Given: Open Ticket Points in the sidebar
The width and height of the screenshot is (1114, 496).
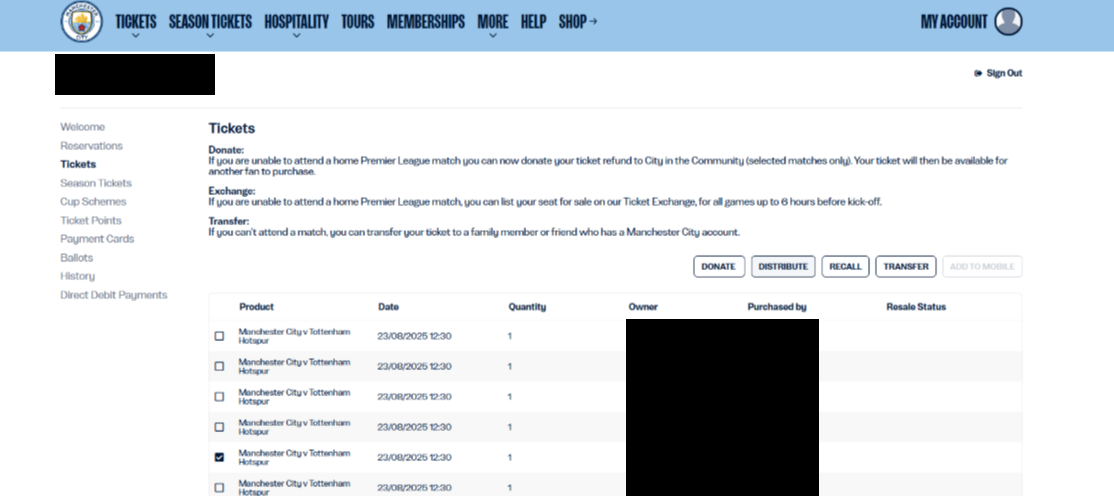Looking at the screenshot, I should pyautogui.click(x=91, y=220).
